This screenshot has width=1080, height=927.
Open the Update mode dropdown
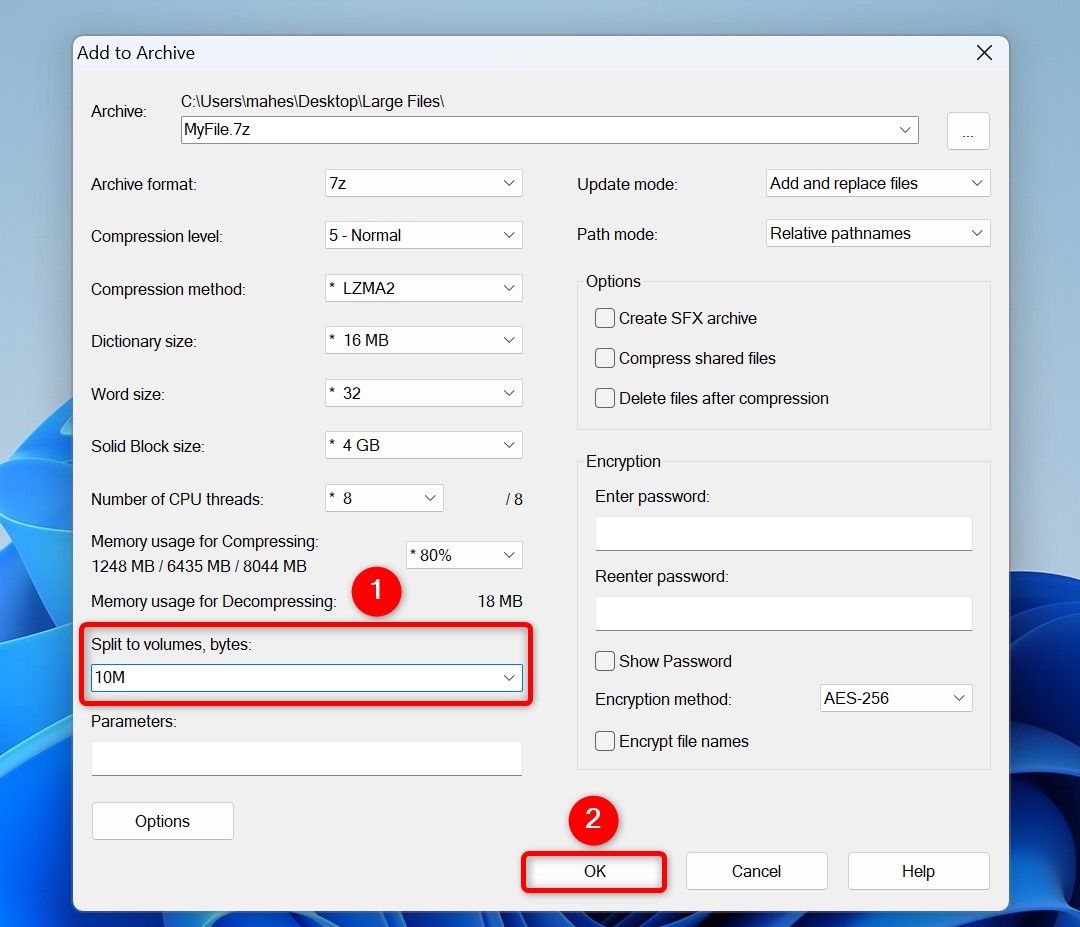click(878, 183)
